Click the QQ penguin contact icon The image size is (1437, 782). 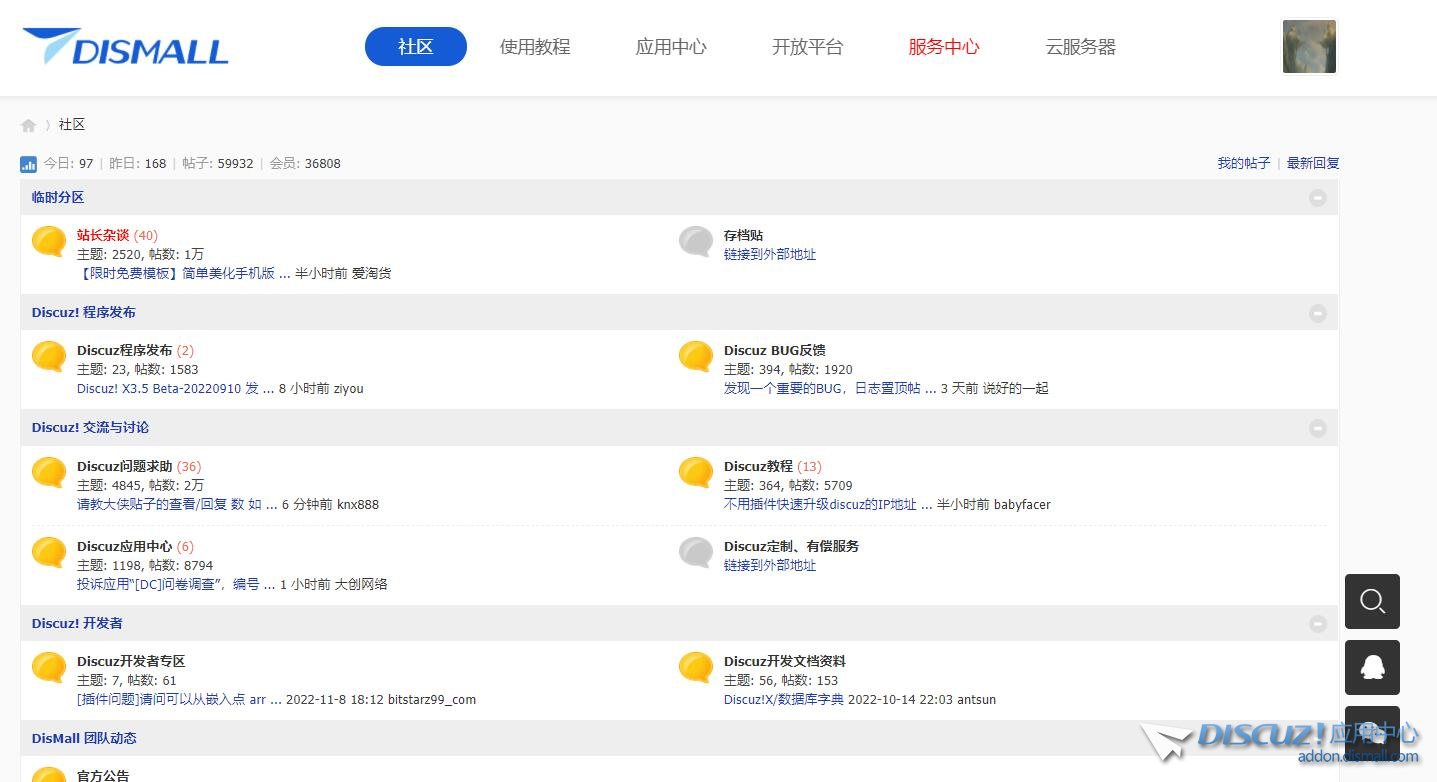pos(1372,667)
